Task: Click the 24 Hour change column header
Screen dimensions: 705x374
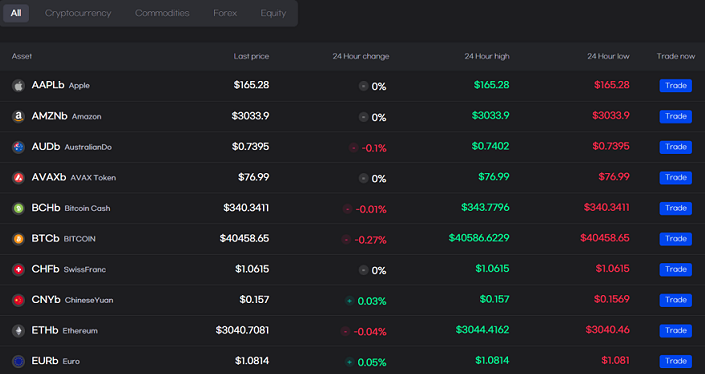Action: pos(361,56)
